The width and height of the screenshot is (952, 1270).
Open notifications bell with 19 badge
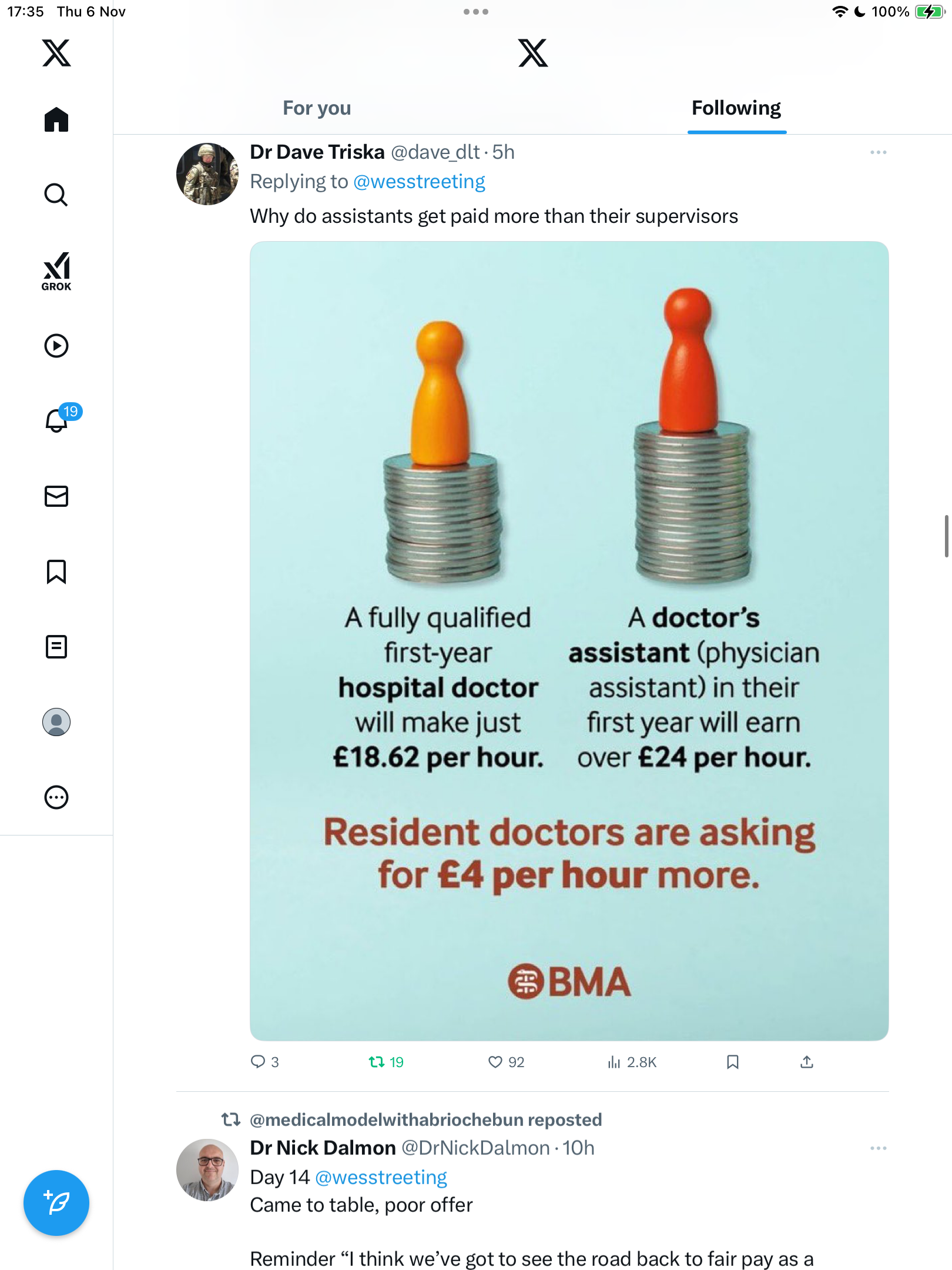pos(58,420)
